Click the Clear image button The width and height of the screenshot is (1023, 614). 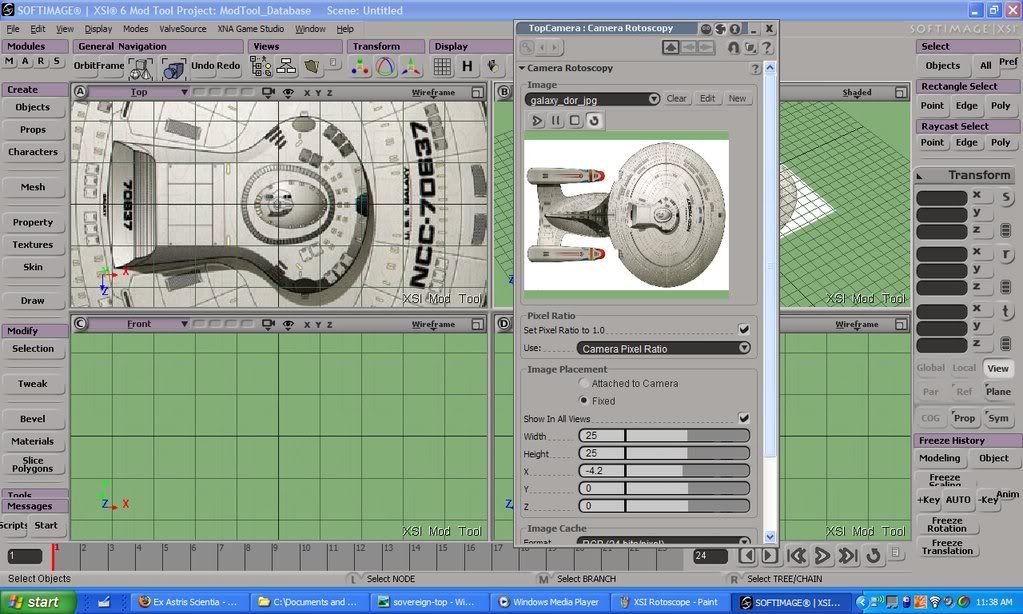pos(676,99)
